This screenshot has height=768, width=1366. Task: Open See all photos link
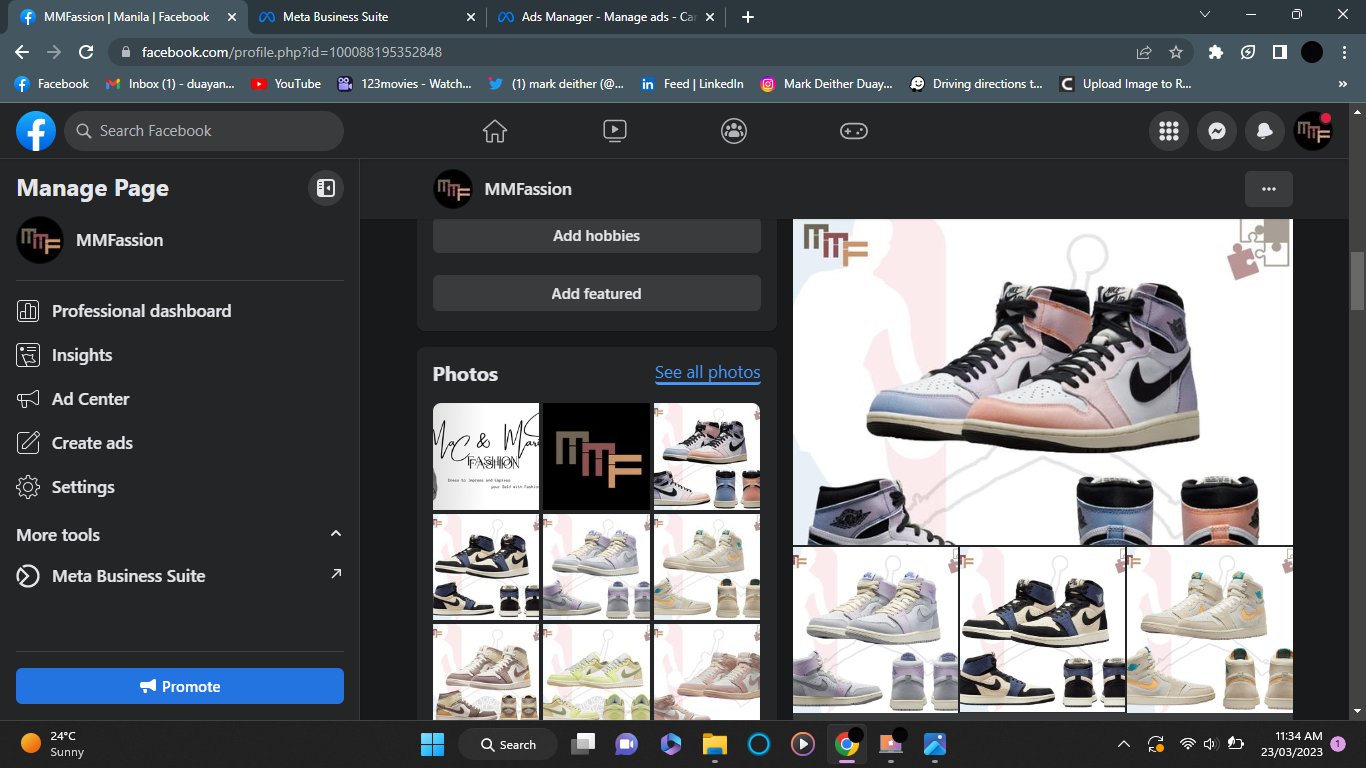pos(707,373)
